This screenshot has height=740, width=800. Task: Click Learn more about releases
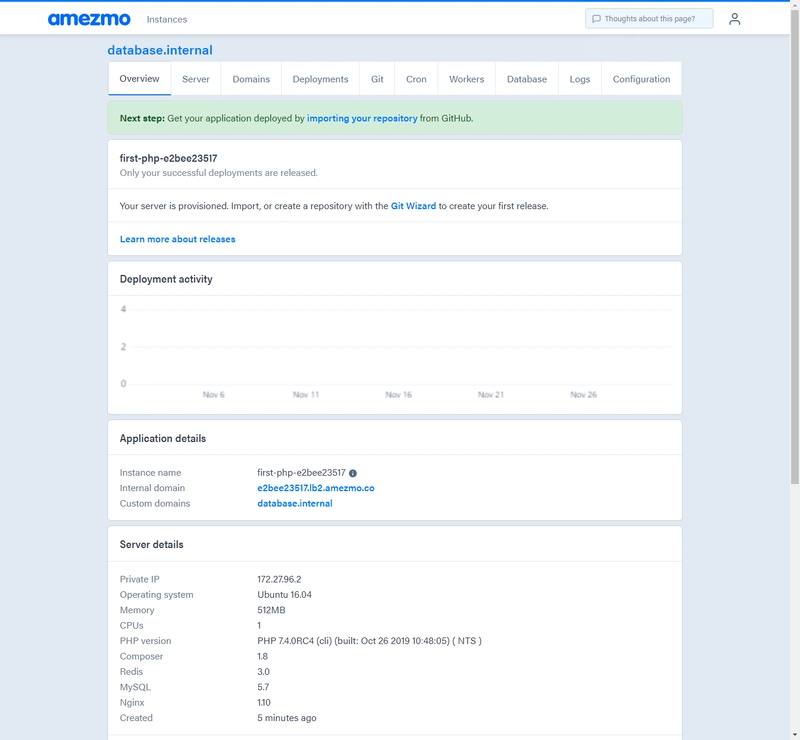click(177, 239)
